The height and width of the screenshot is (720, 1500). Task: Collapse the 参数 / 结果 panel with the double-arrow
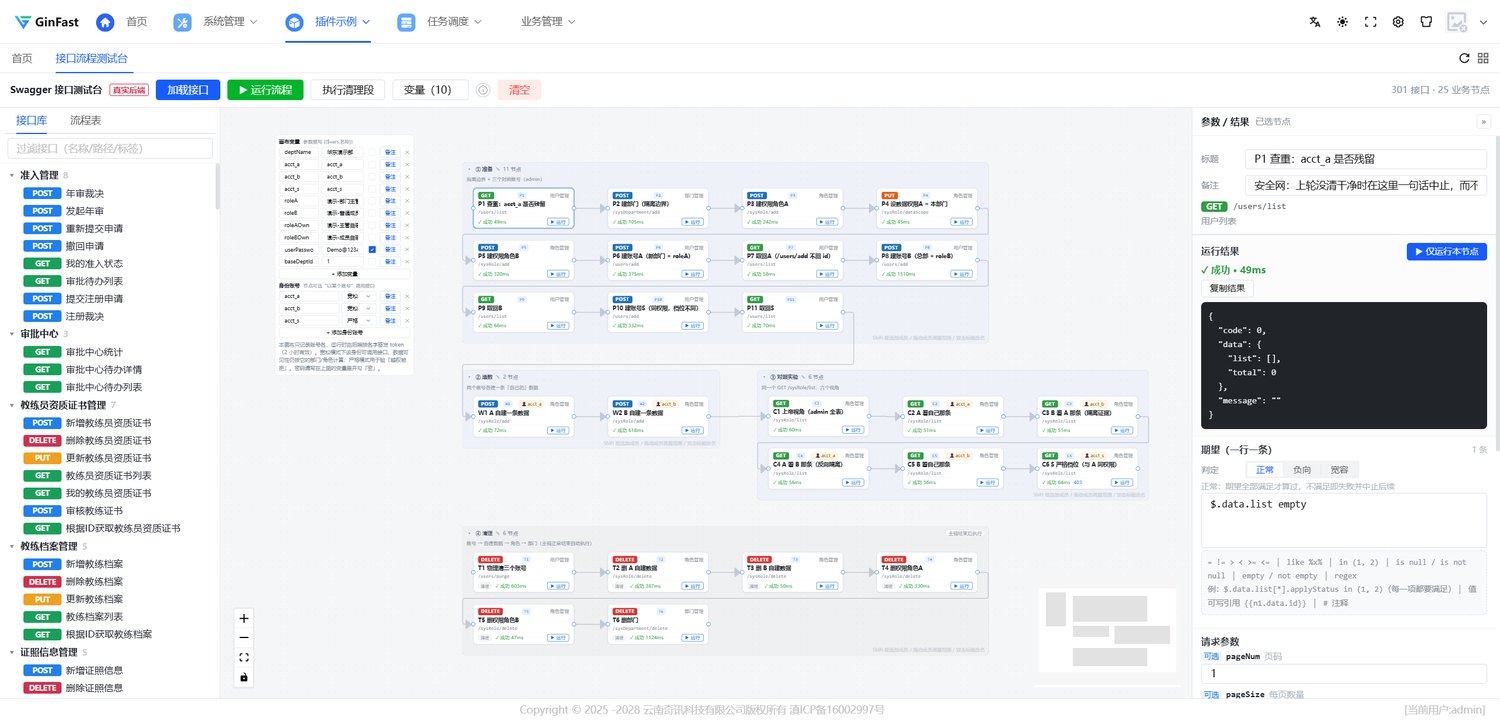click(x=1482, y=121)
